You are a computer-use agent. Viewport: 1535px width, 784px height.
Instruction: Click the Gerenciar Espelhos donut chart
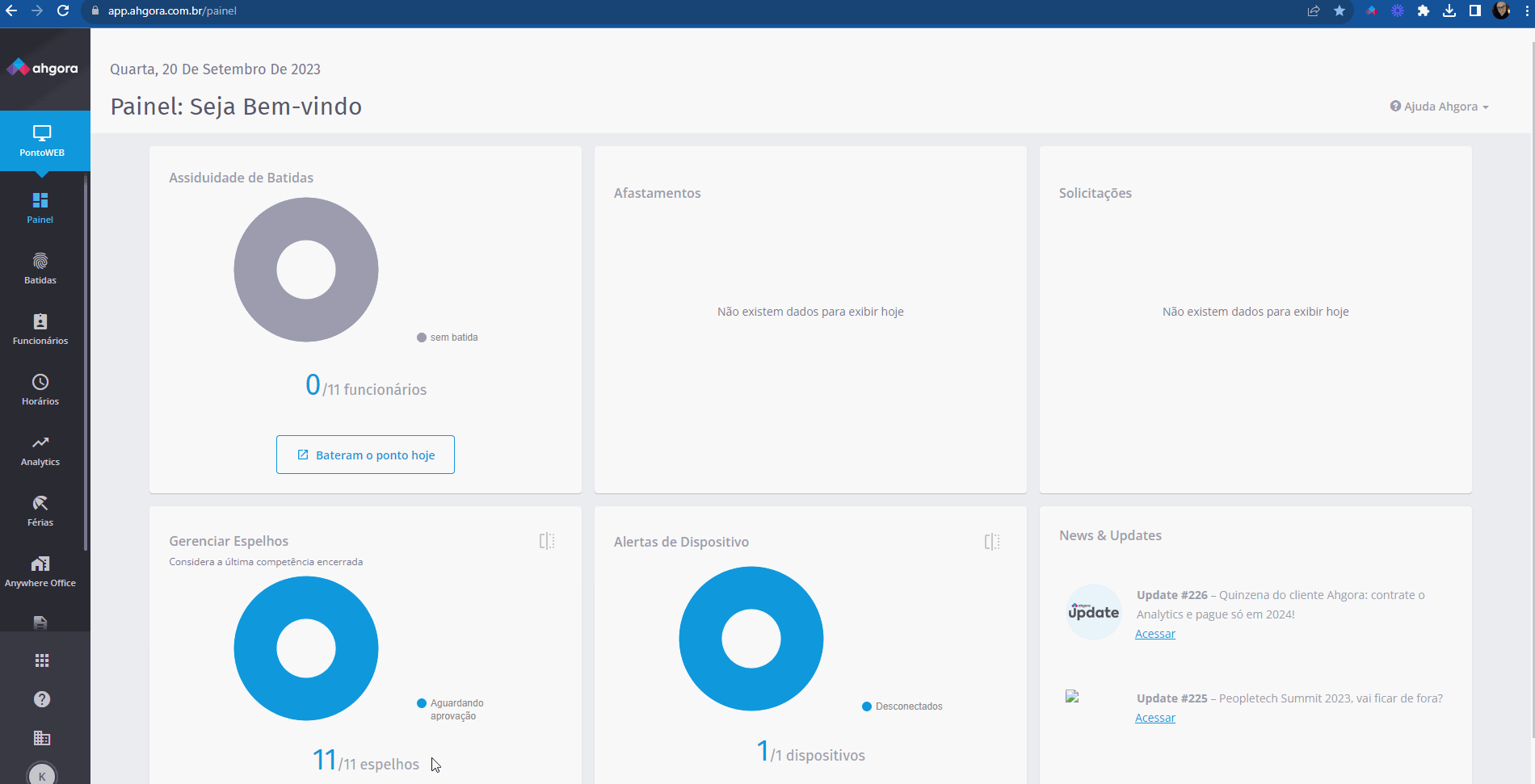[x=306, y=648]
